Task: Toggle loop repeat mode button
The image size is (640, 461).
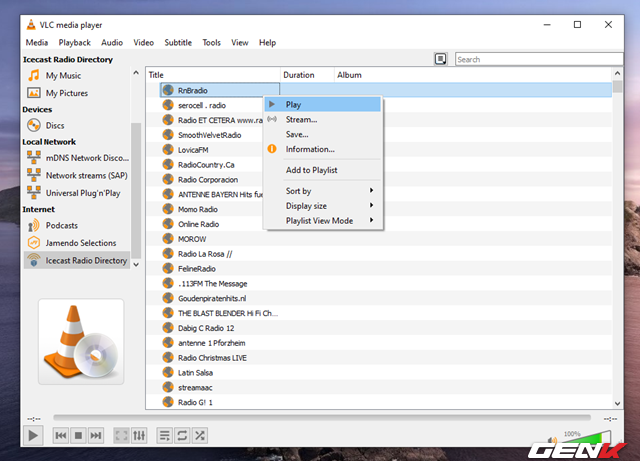Action: (x=182, y=436)
